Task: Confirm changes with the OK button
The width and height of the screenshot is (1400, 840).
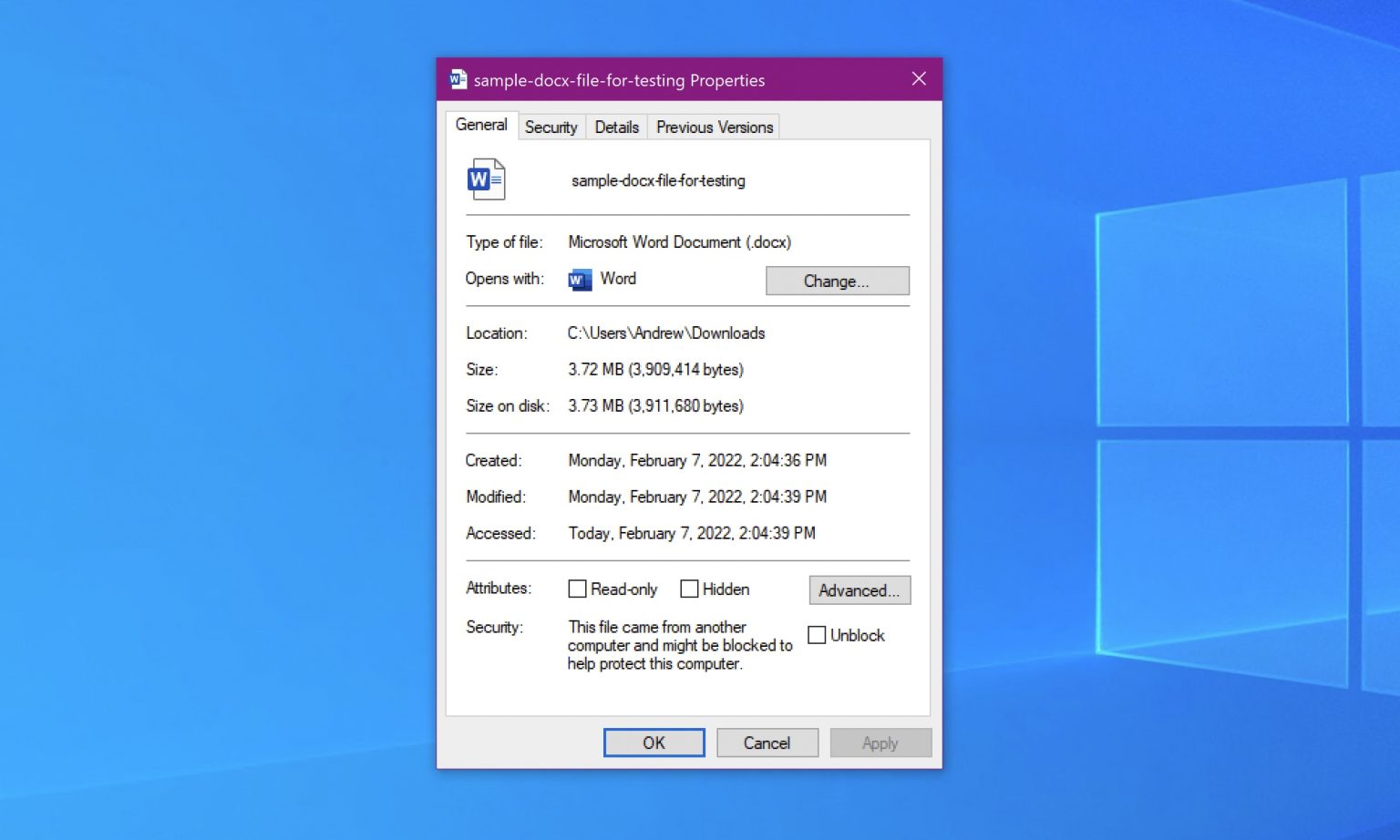Action: click(654, 743)
